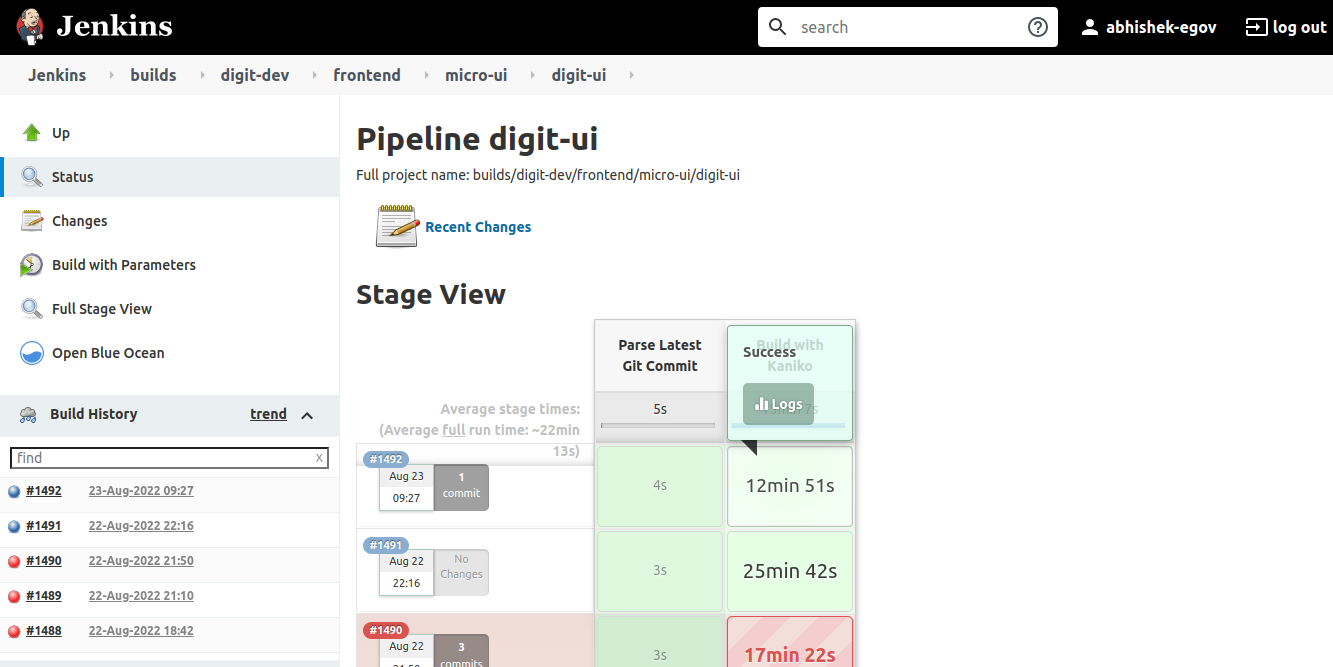
Task: Click the Build with Parameters clock icon
Action: click(x=32, y=265)
